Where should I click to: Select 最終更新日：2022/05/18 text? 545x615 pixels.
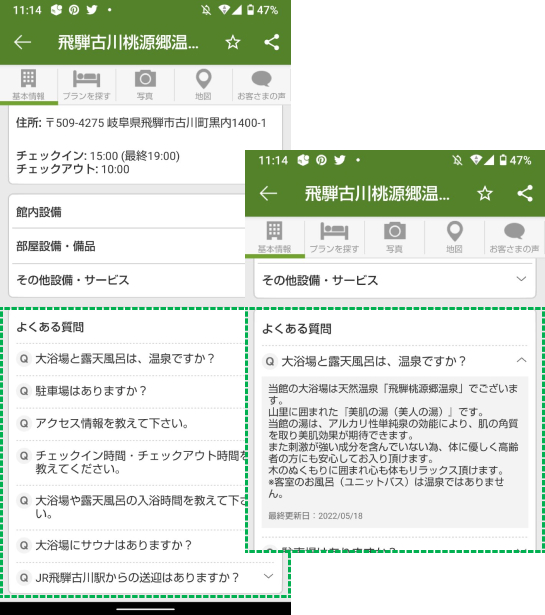click(x=315, y=516)
